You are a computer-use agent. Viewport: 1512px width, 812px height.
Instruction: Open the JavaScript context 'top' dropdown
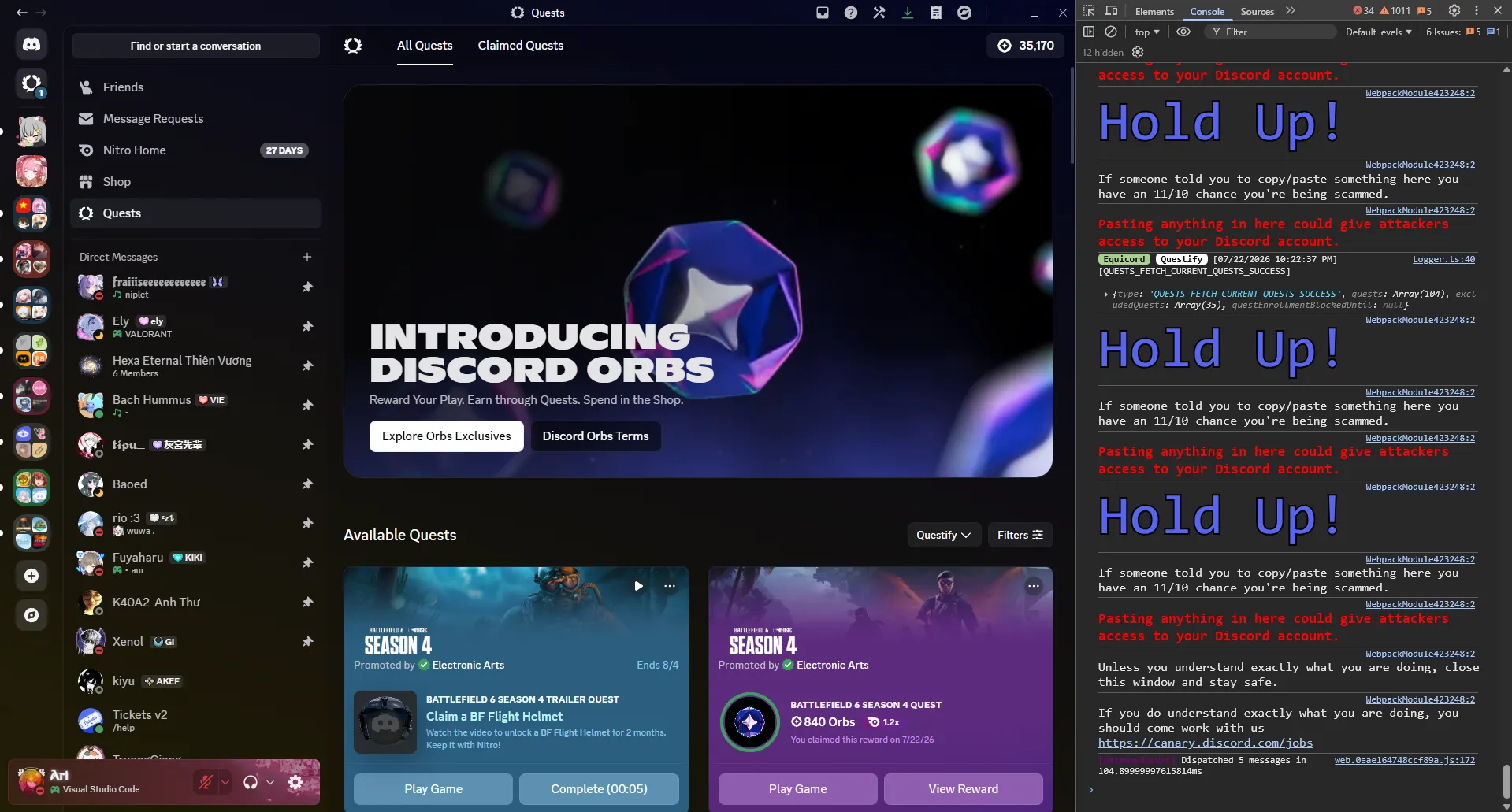click(1147, 32)
